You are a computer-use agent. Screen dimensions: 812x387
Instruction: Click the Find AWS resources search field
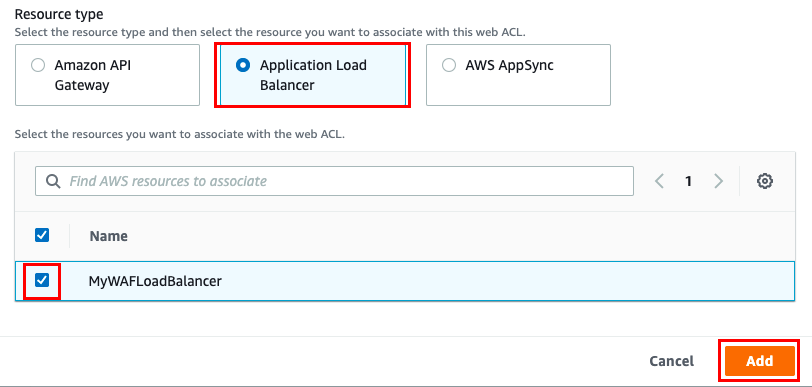(334, 181)
